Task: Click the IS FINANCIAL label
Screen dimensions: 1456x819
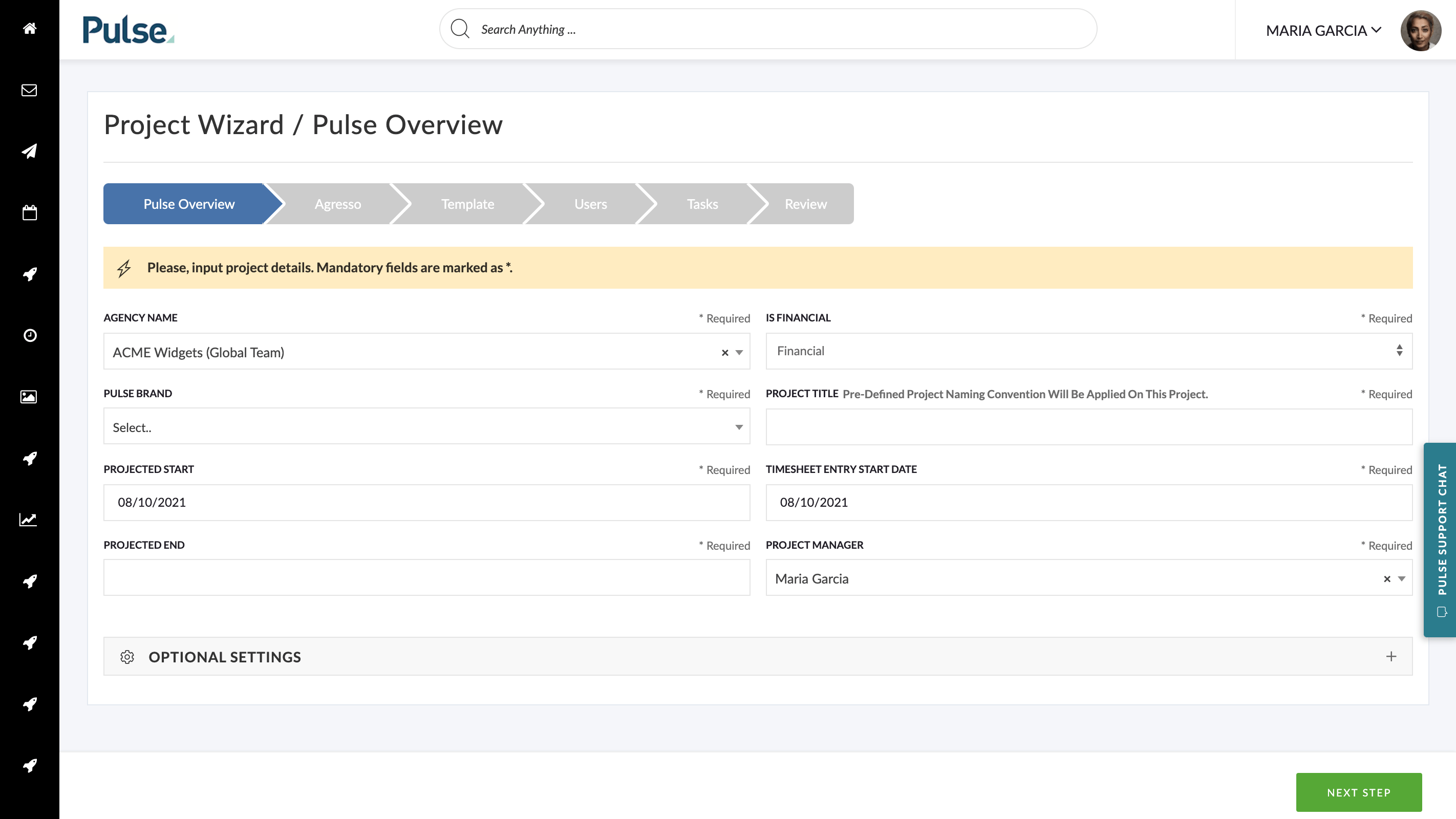Action: point(798,318)
